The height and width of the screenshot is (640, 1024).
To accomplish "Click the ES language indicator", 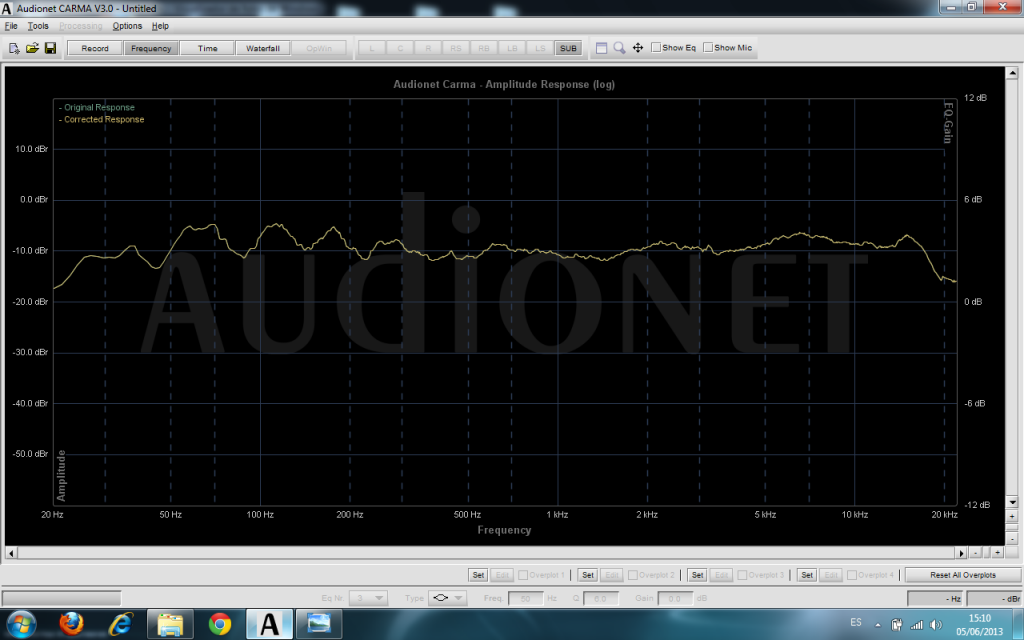I will [856, 622].
